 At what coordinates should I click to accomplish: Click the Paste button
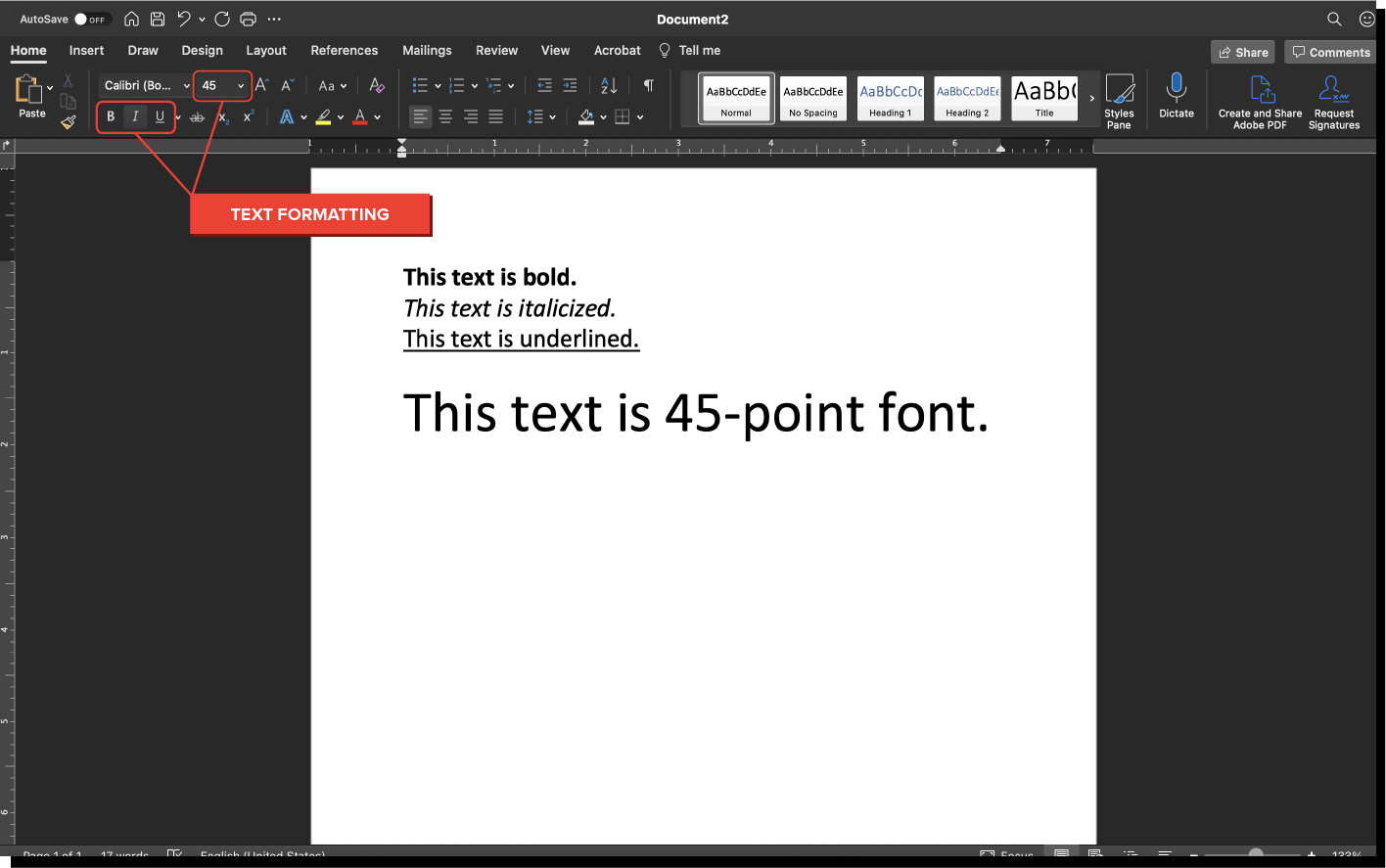point(31,97)
